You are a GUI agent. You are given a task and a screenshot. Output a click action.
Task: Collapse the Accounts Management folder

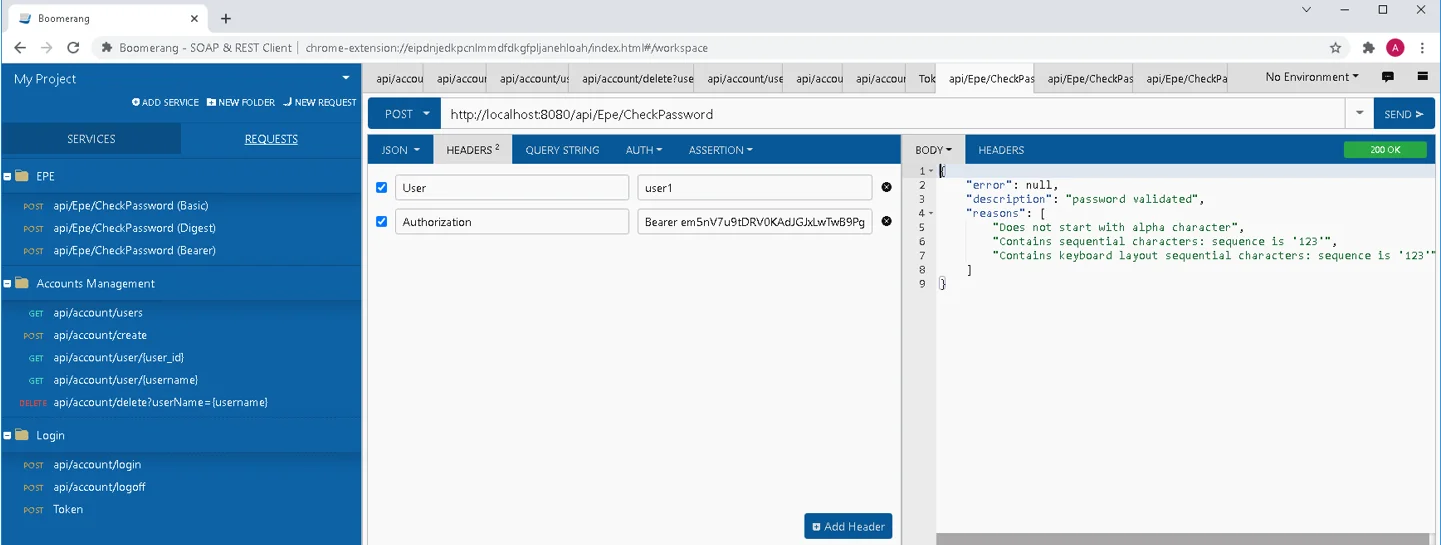click(7, 284)
